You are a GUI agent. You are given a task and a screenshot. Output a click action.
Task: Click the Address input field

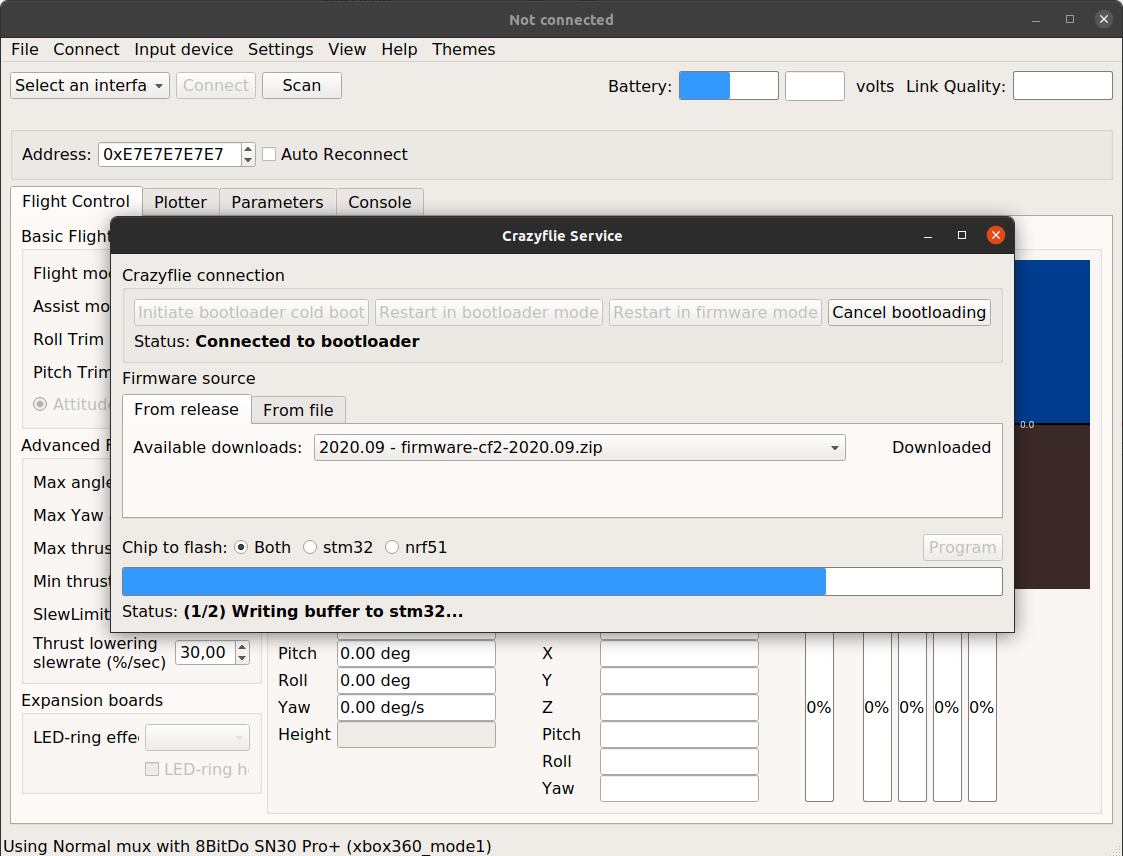point(169,154)
